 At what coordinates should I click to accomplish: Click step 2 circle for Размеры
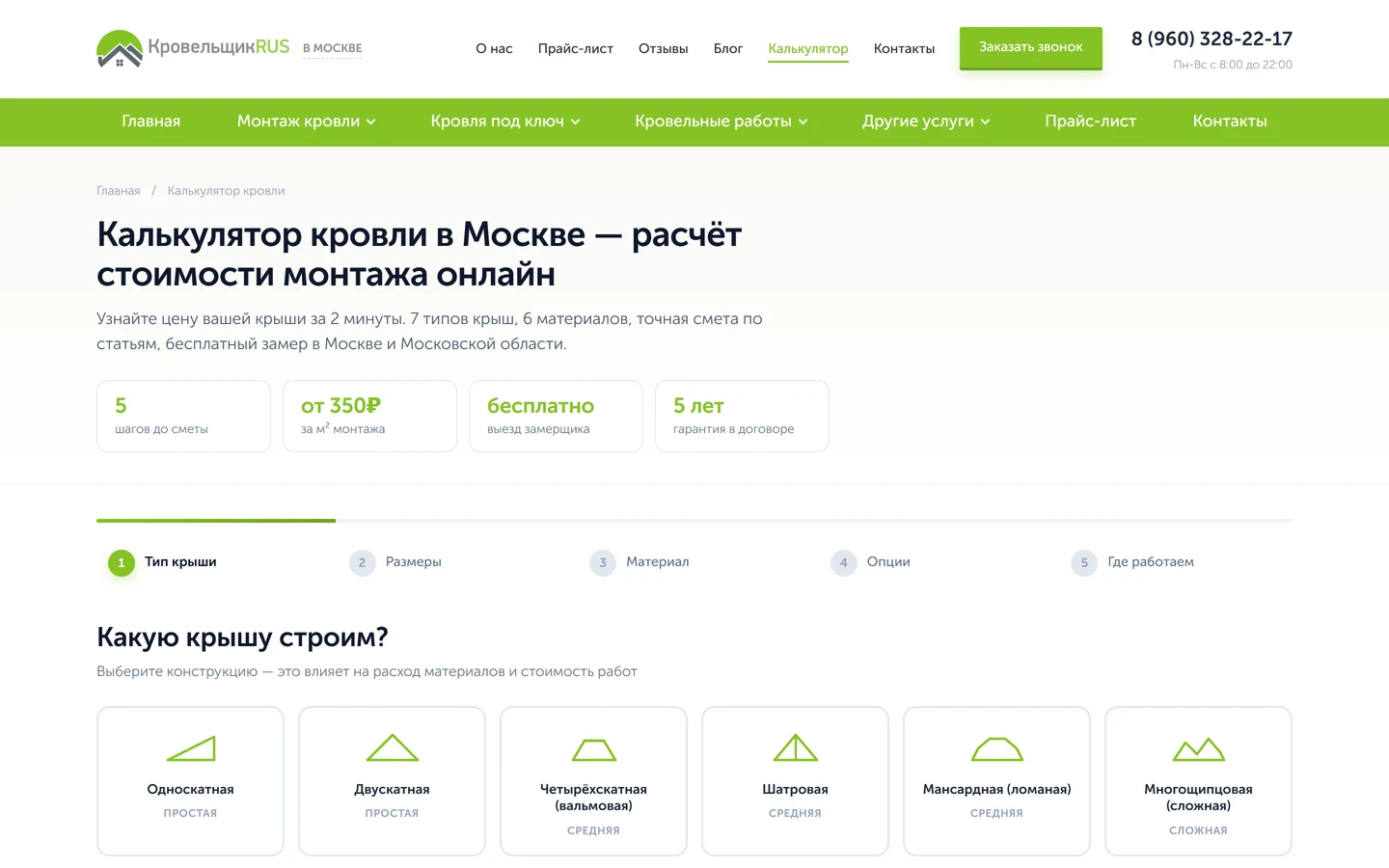tap(363, 562)
